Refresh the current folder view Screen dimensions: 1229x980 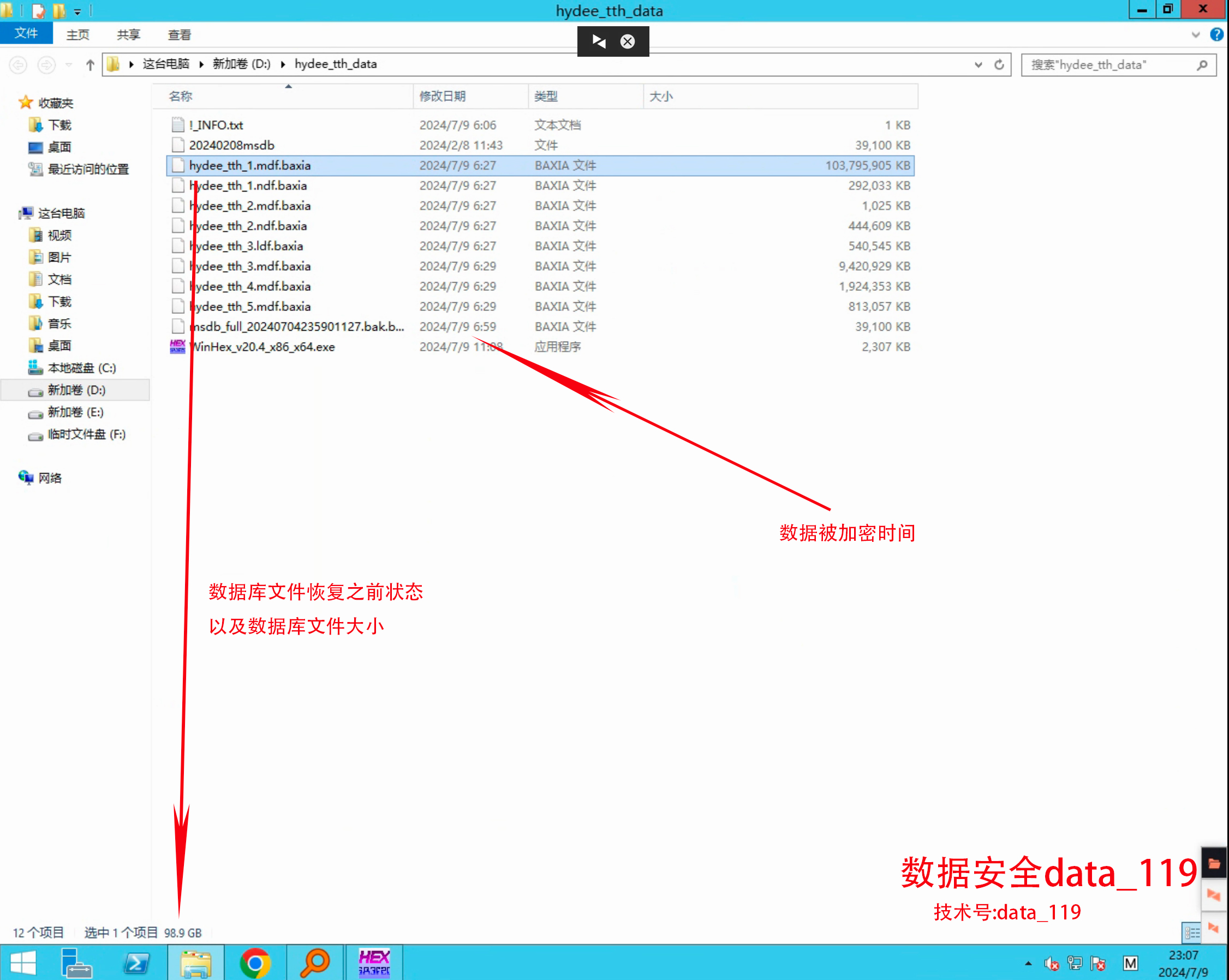pyautogui.click(x=999, y=64)
